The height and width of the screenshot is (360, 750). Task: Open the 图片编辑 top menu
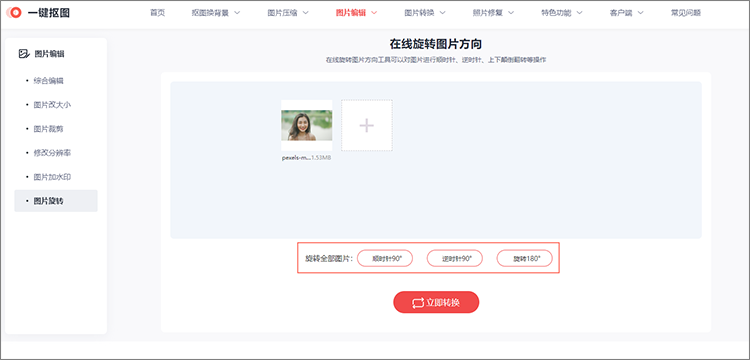point(351,13)
